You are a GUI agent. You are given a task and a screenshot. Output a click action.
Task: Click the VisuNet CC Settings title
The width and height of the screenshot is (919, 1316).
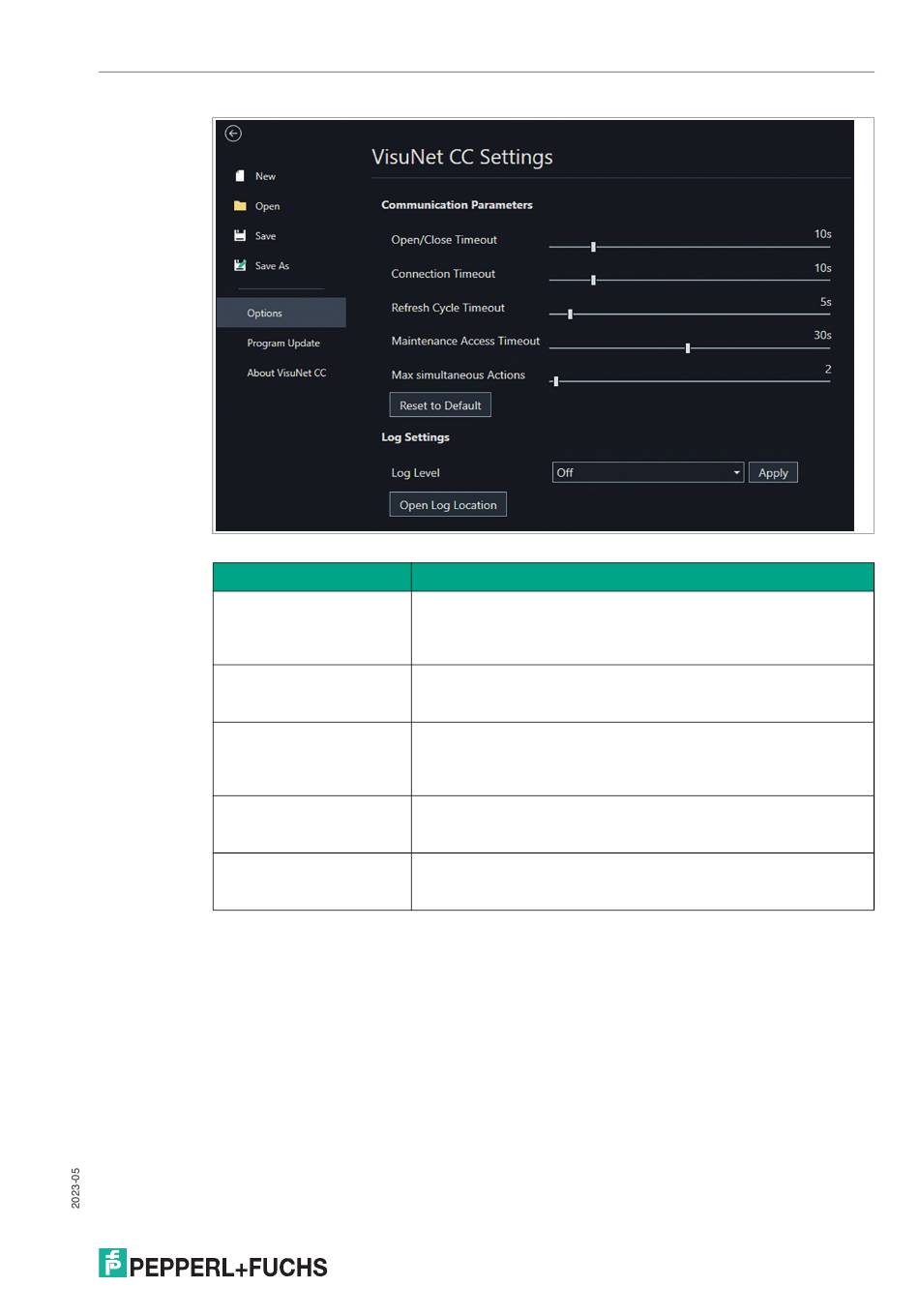(x=462, y=157)
